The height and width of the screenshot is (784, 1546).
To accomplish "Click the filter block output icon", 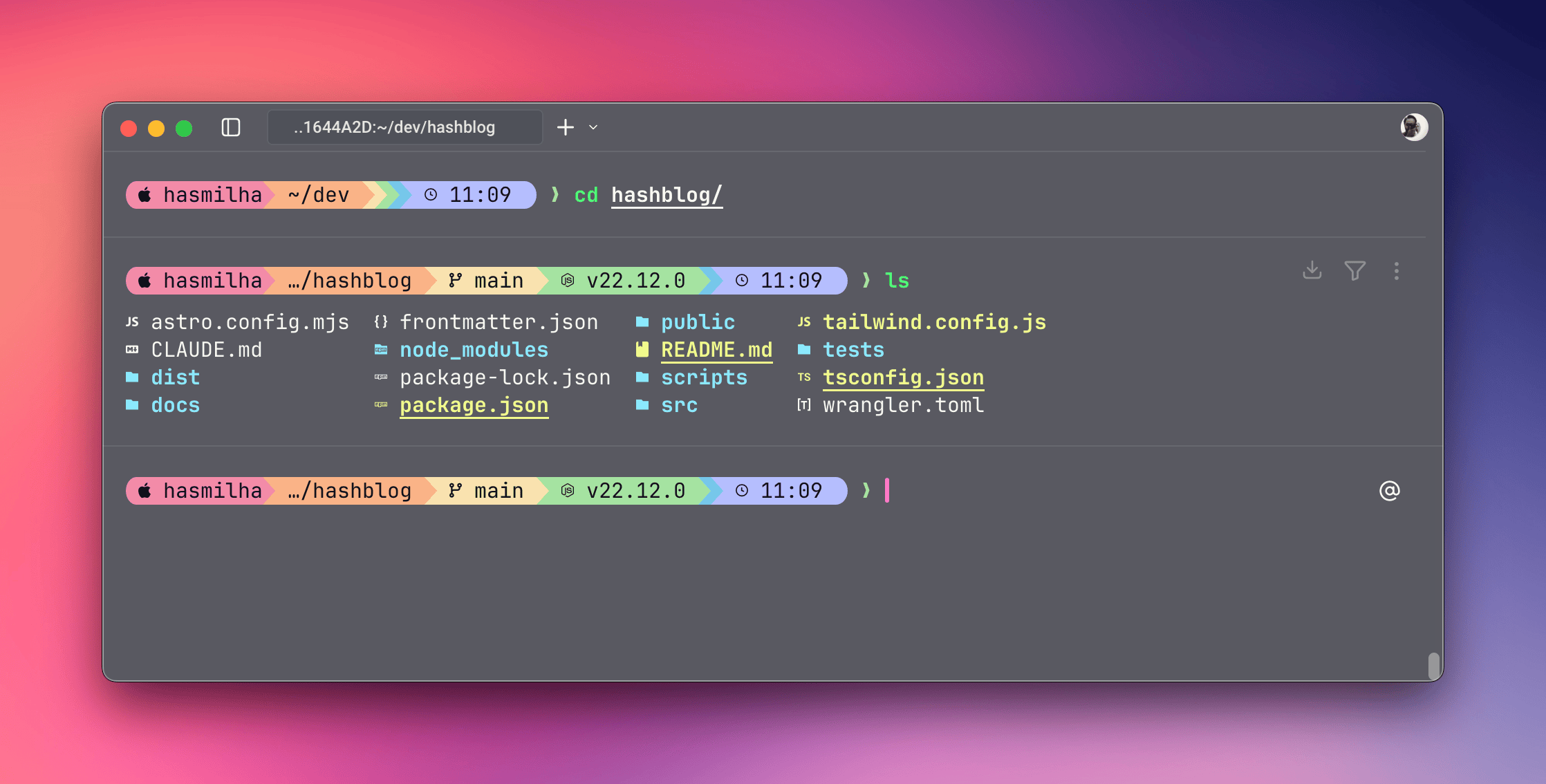I will click(1354, 270).
